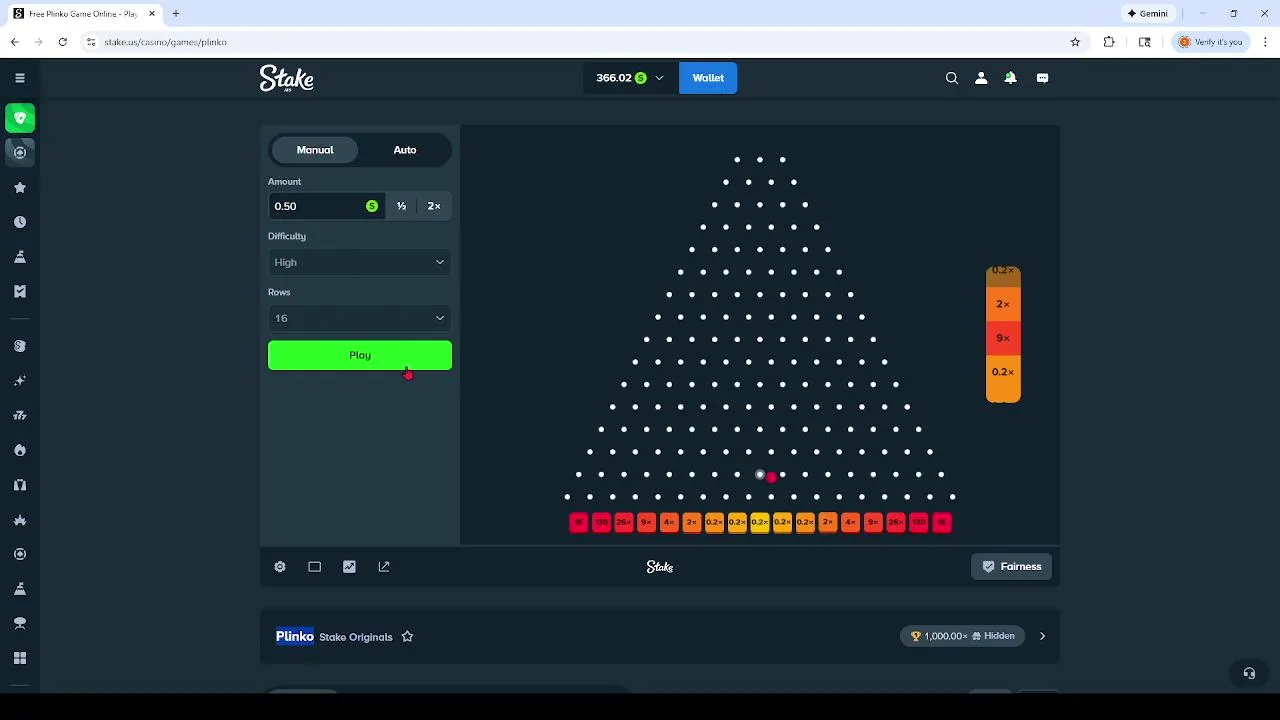Click the Stake logo in header
Image resolution: width=1280 pixels, height=720 pixels.
[287, 78]
